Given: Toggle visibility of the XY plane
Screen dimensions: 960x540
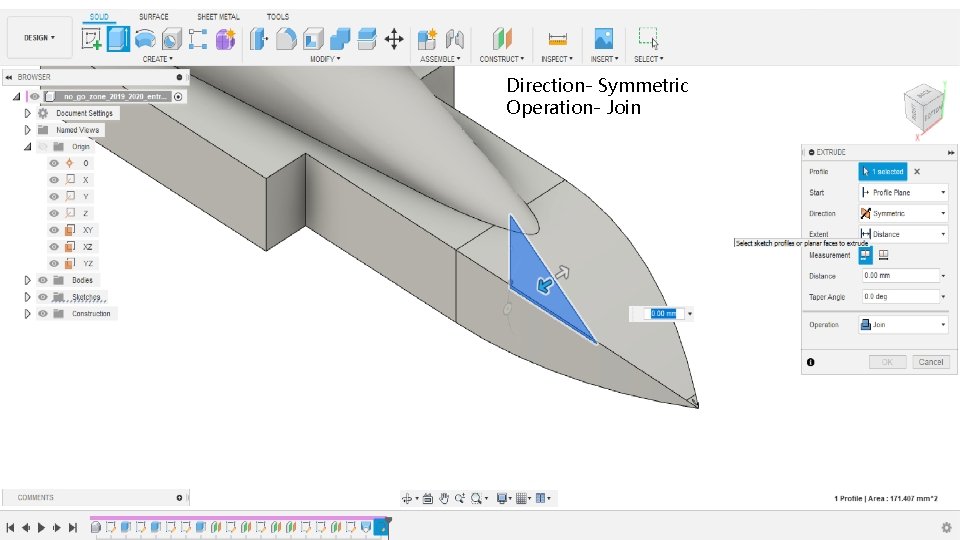Looking at the screenshot, I should 54,230.
